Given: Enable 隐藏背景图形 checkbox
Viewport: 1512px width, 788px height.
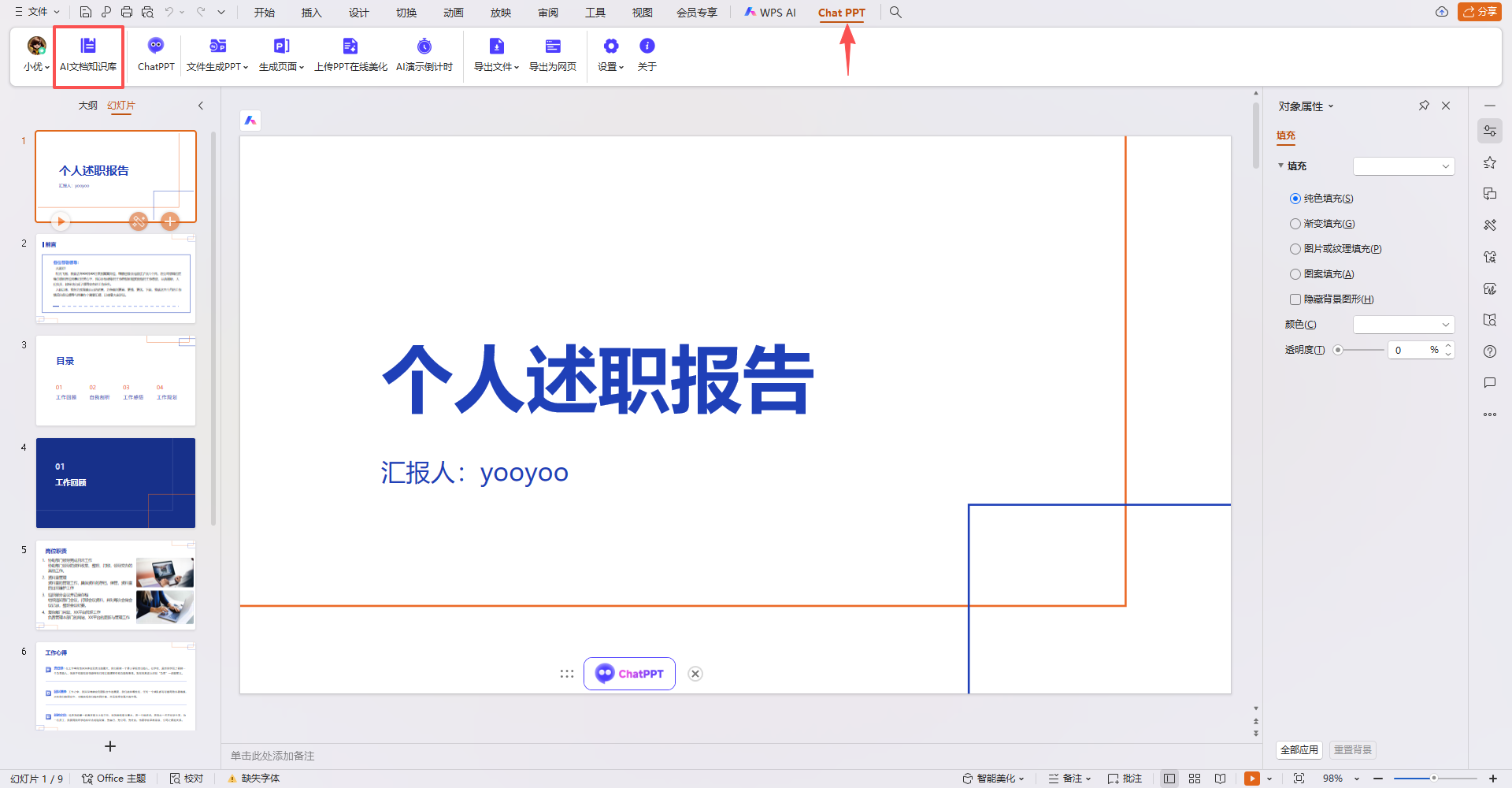Looking at the screenshot, I should [x=1295, y=299].
